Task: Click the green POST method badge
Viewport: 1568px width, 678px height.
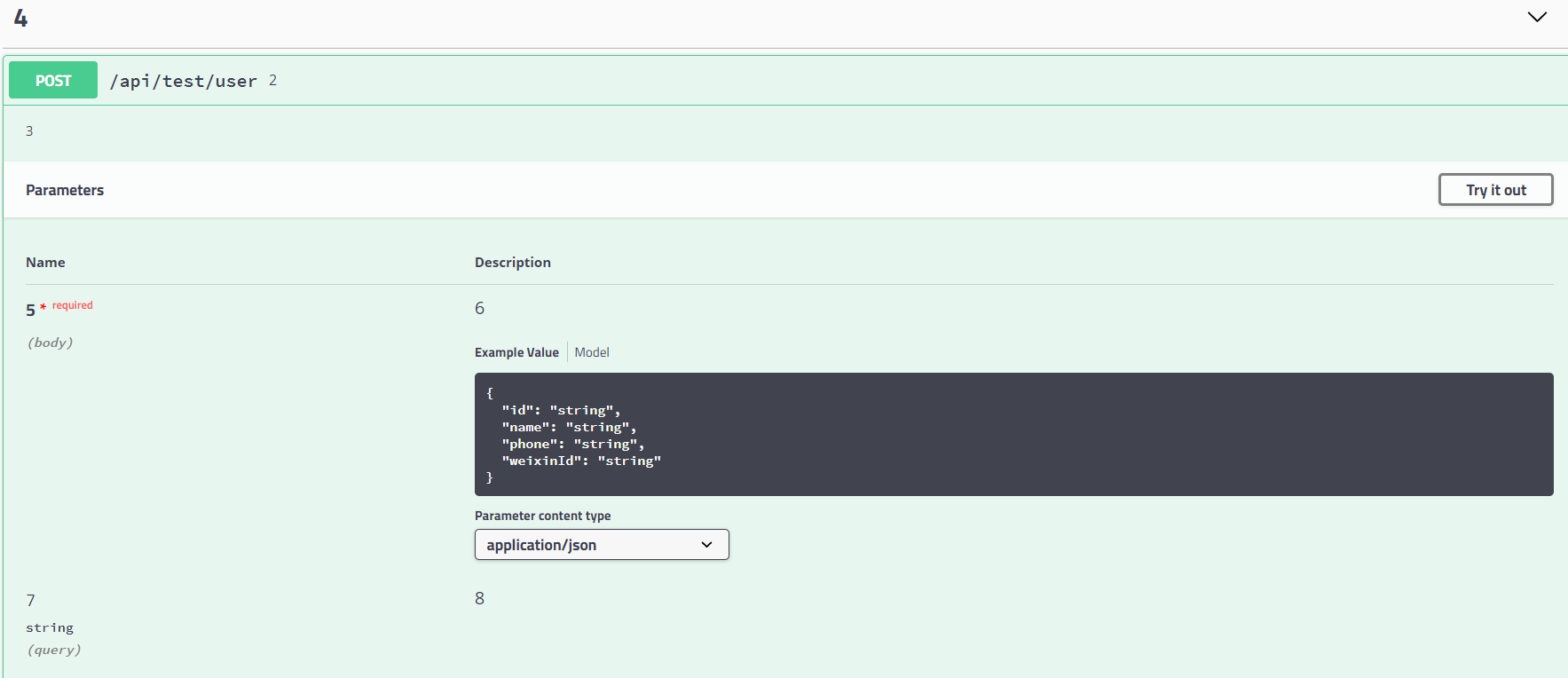Action: [x=53, y=80]
